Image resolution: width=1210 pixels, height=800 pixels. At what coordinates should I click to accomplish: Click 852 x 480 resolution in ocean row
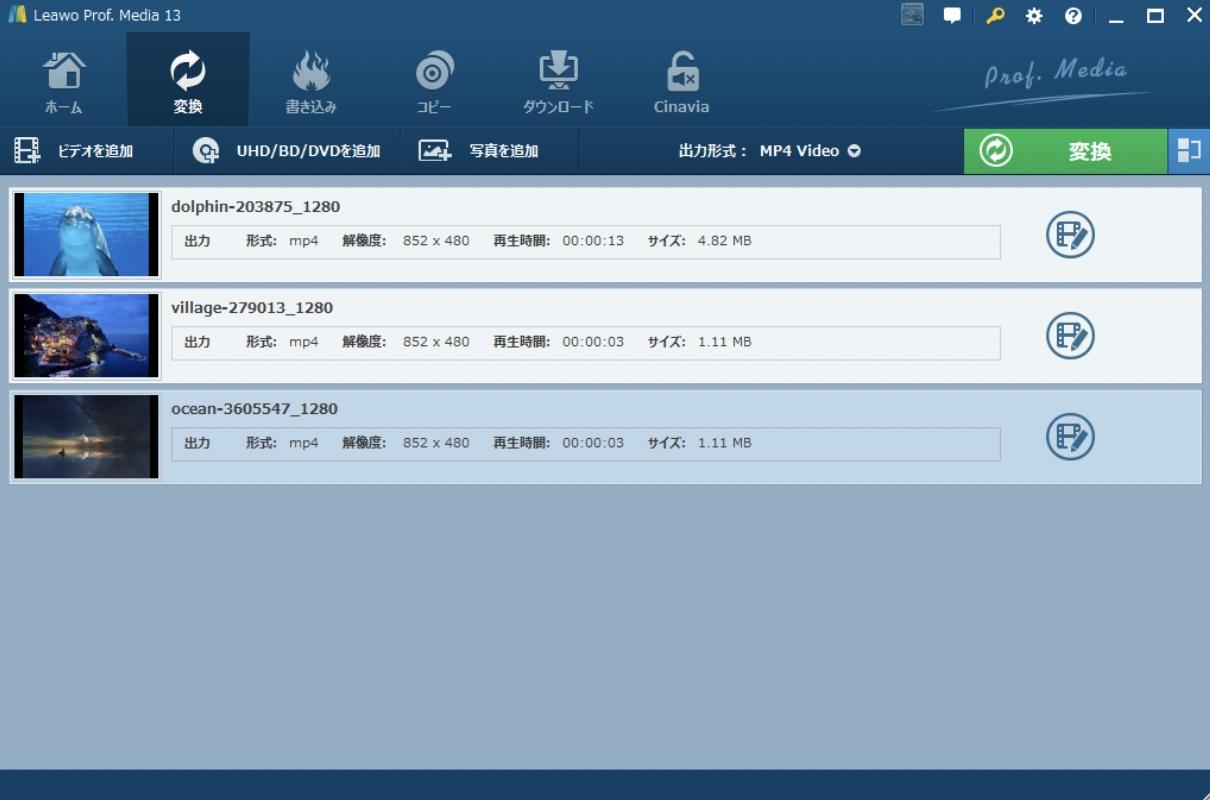point(436,443)
